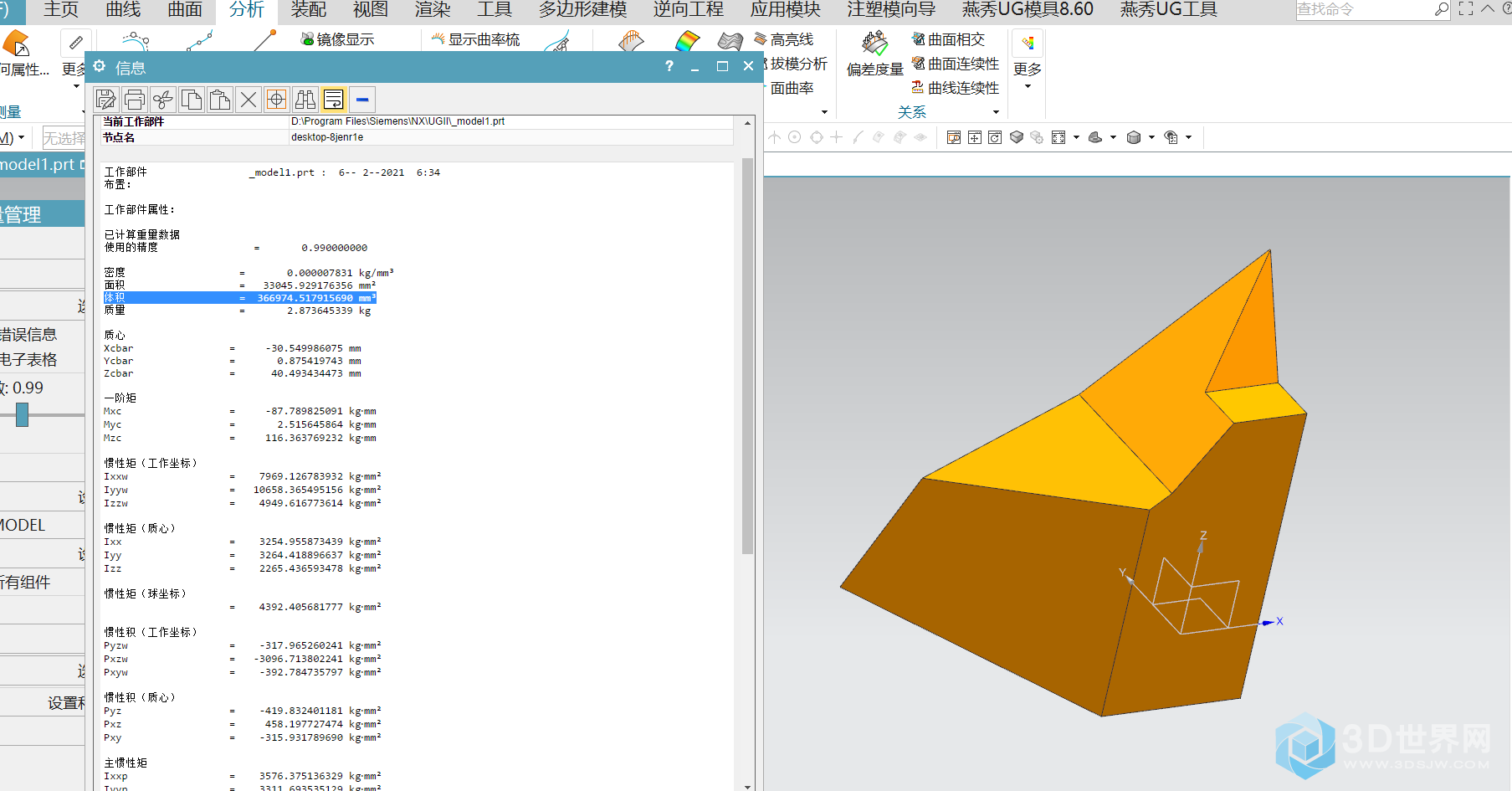1512x791 pixels.
Task: Expand the 关系 group dropdown arrow
Action: [x=996, y=112]
